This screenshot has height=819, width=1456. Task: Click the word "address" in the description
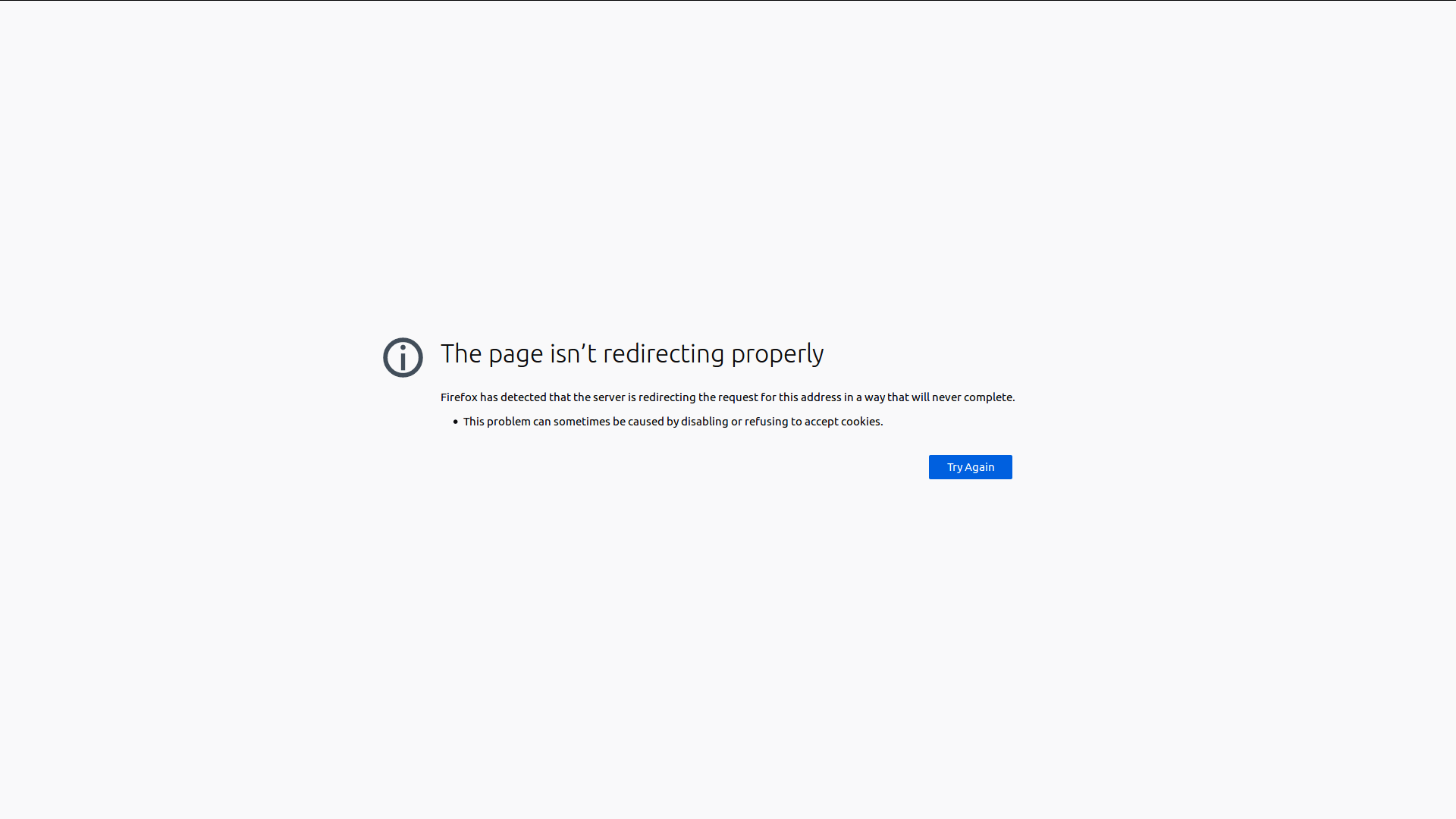pyautogui.click(x=821, y=397)
